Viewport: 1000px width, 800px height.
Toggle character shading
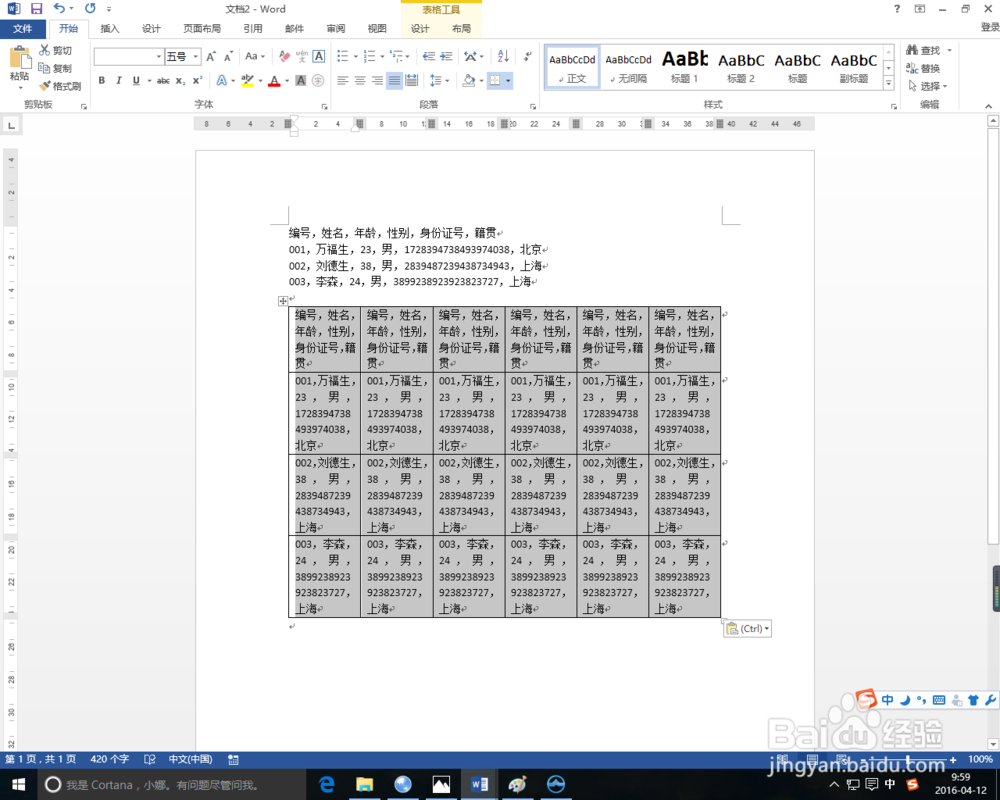pos(301,80)
